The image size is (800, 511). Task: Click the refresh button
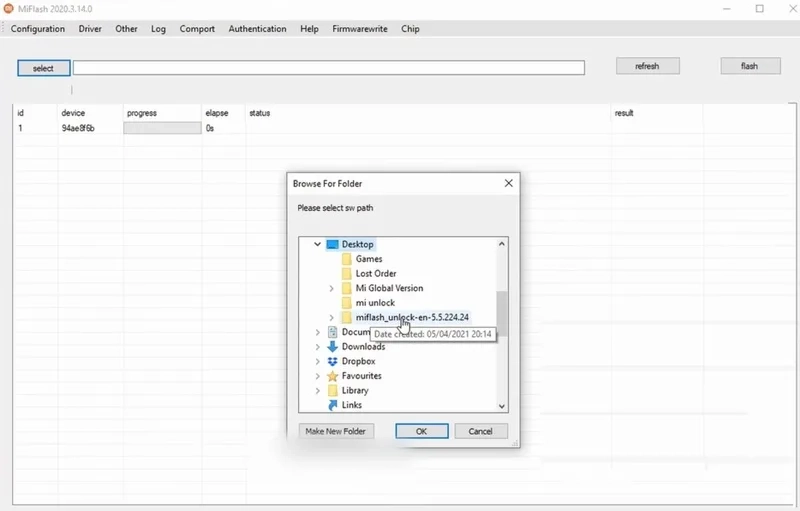pos(647,66)
